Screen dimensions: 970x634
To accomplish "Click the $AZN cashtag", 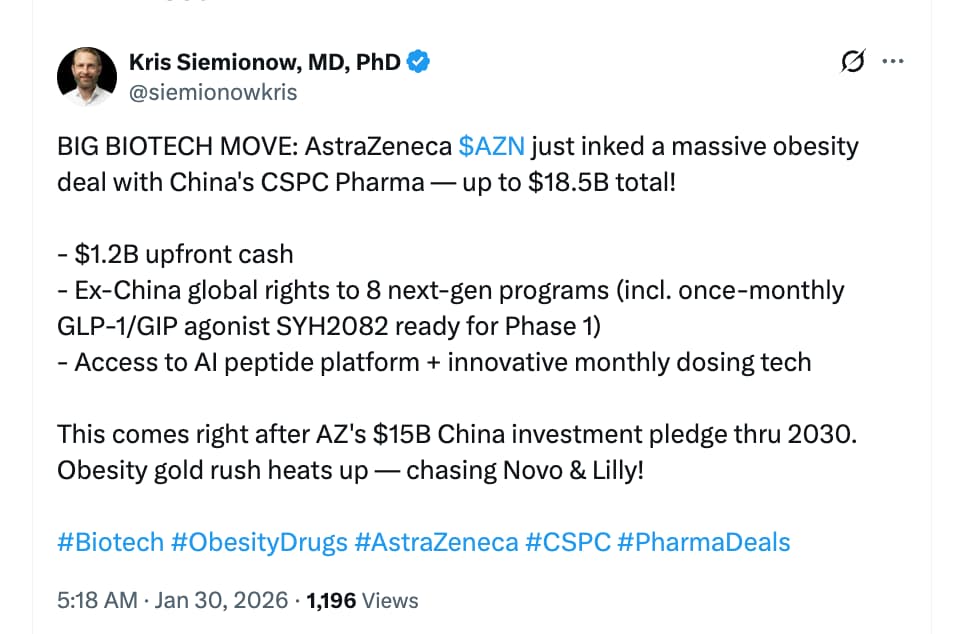I will point(491,147).
